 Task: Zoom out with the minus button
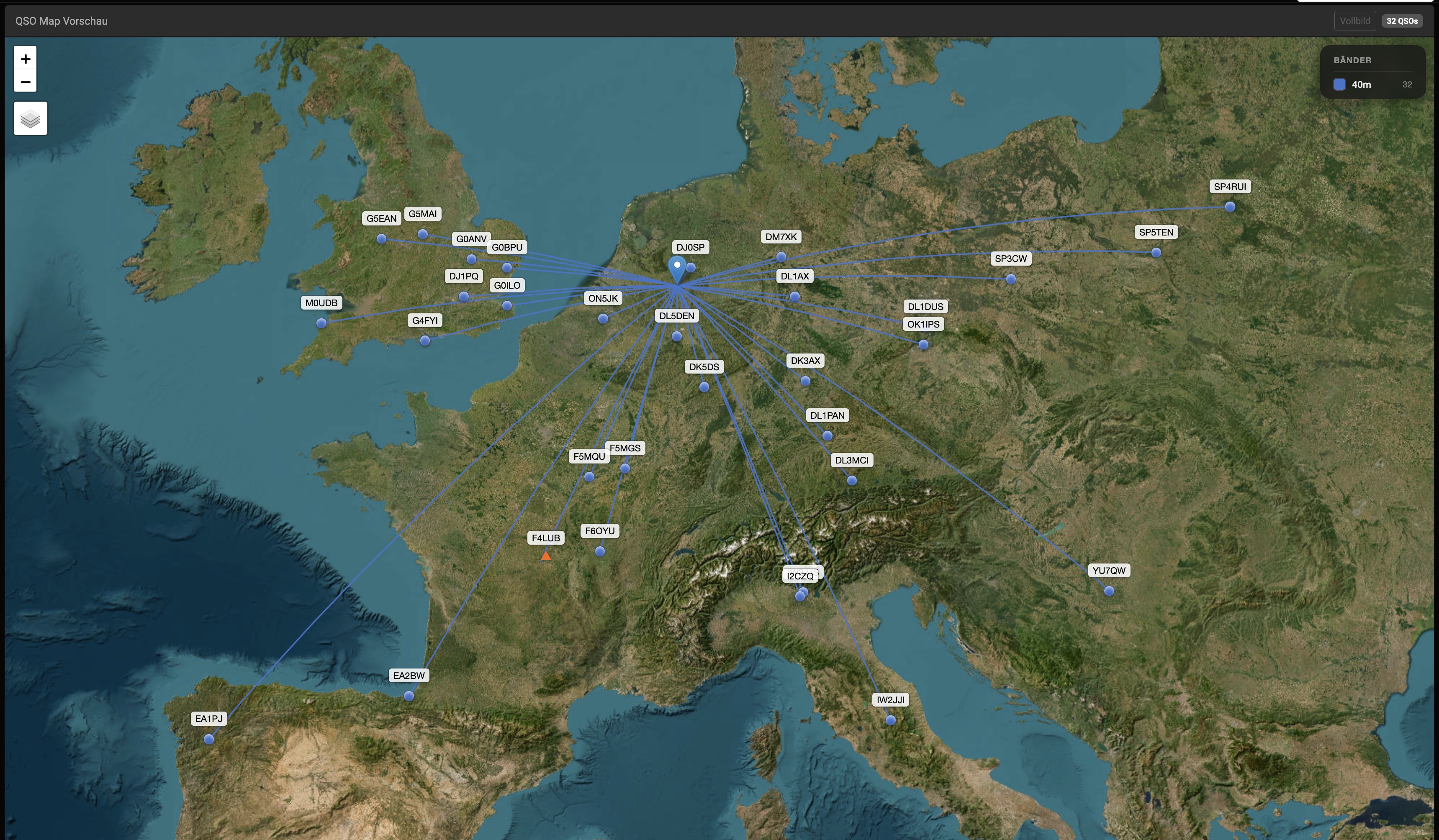click(25, 81)
